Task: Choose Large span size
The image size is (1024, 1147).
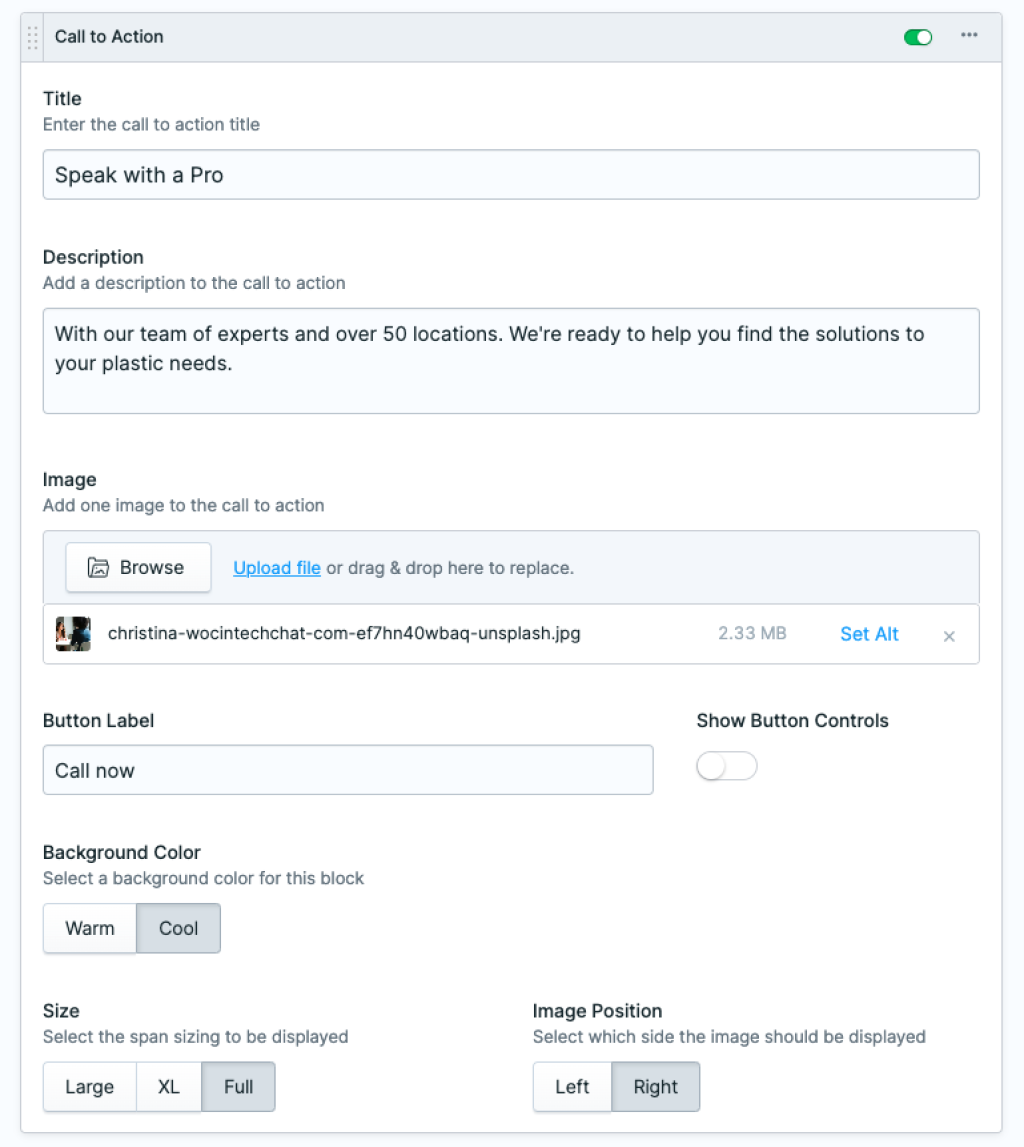Action: (x=89, y=1086)
